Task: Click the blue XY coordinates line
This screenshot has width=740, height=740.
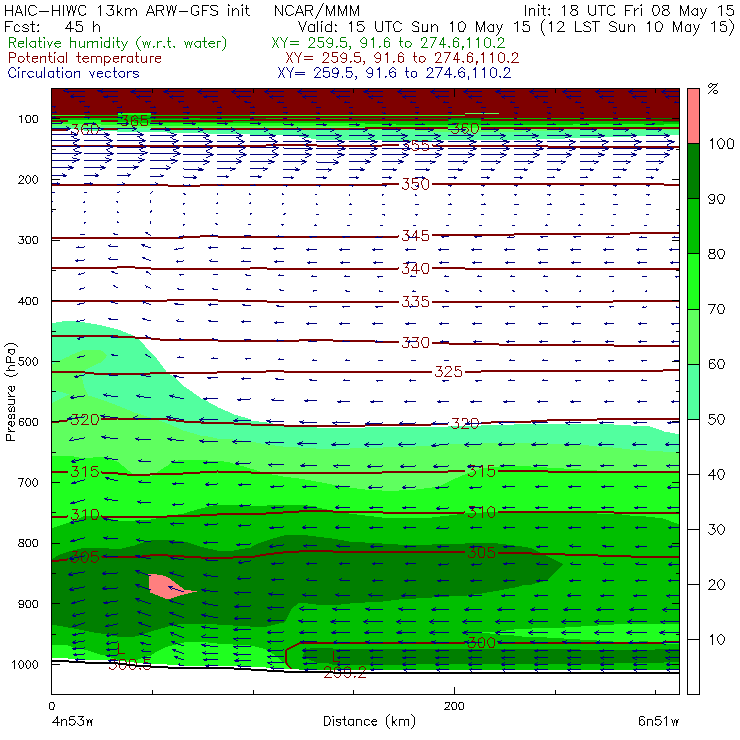Action: pyautogui.click(x=394, y=73)
